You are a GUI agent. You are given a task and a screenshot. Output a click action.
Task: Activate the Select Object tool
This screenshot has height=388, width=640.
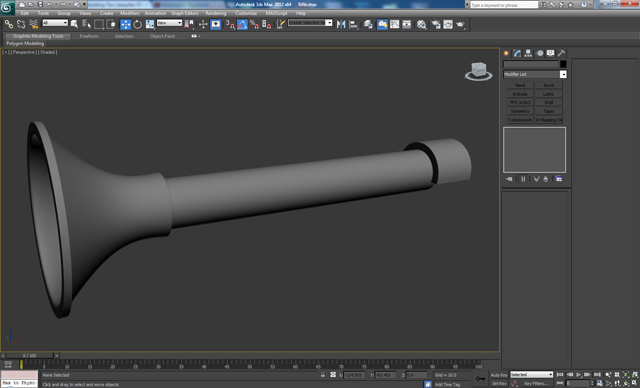pyautogui.click(x=74, y=24)
